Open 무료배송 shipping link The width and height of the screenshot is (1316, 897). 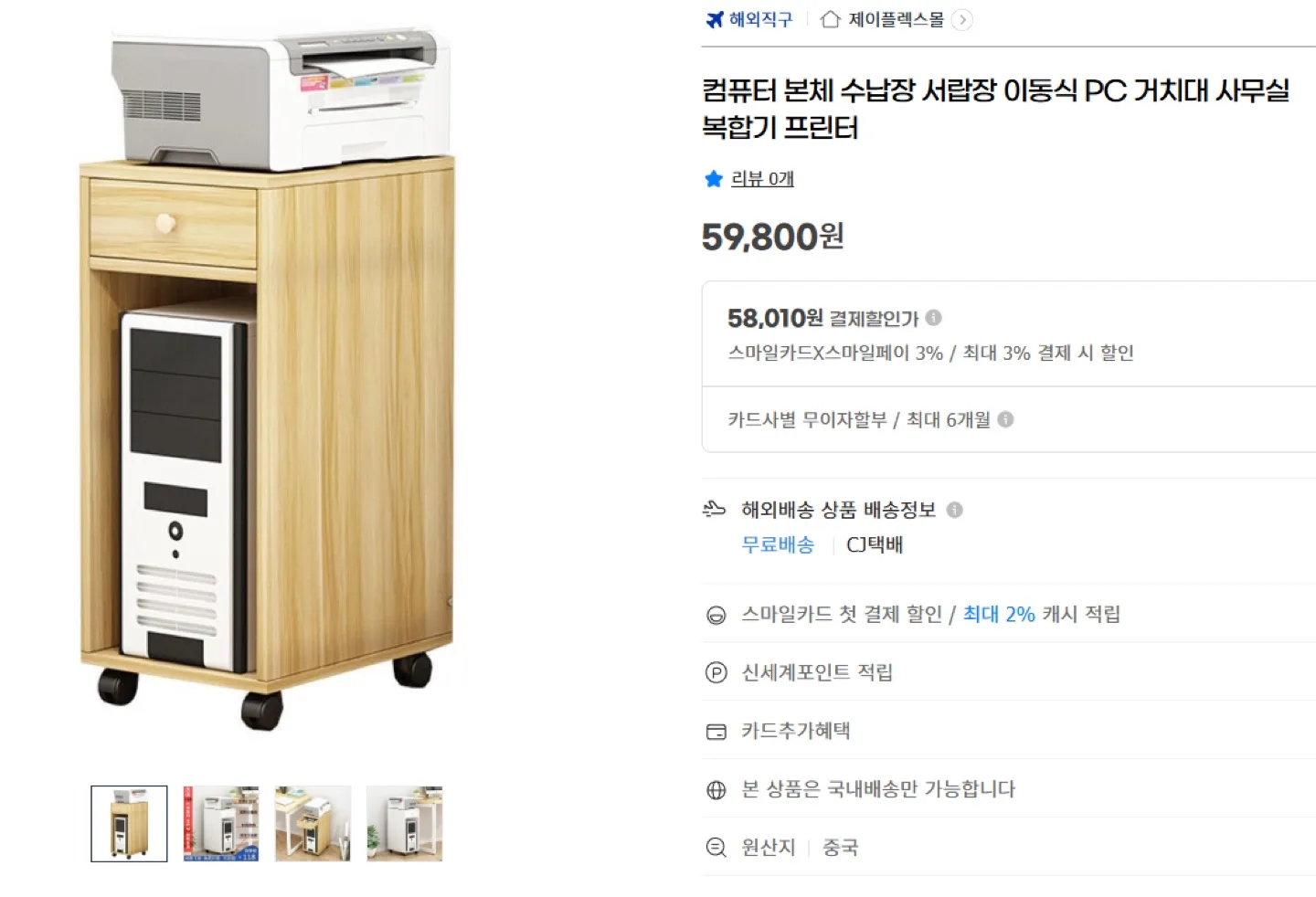778,544
